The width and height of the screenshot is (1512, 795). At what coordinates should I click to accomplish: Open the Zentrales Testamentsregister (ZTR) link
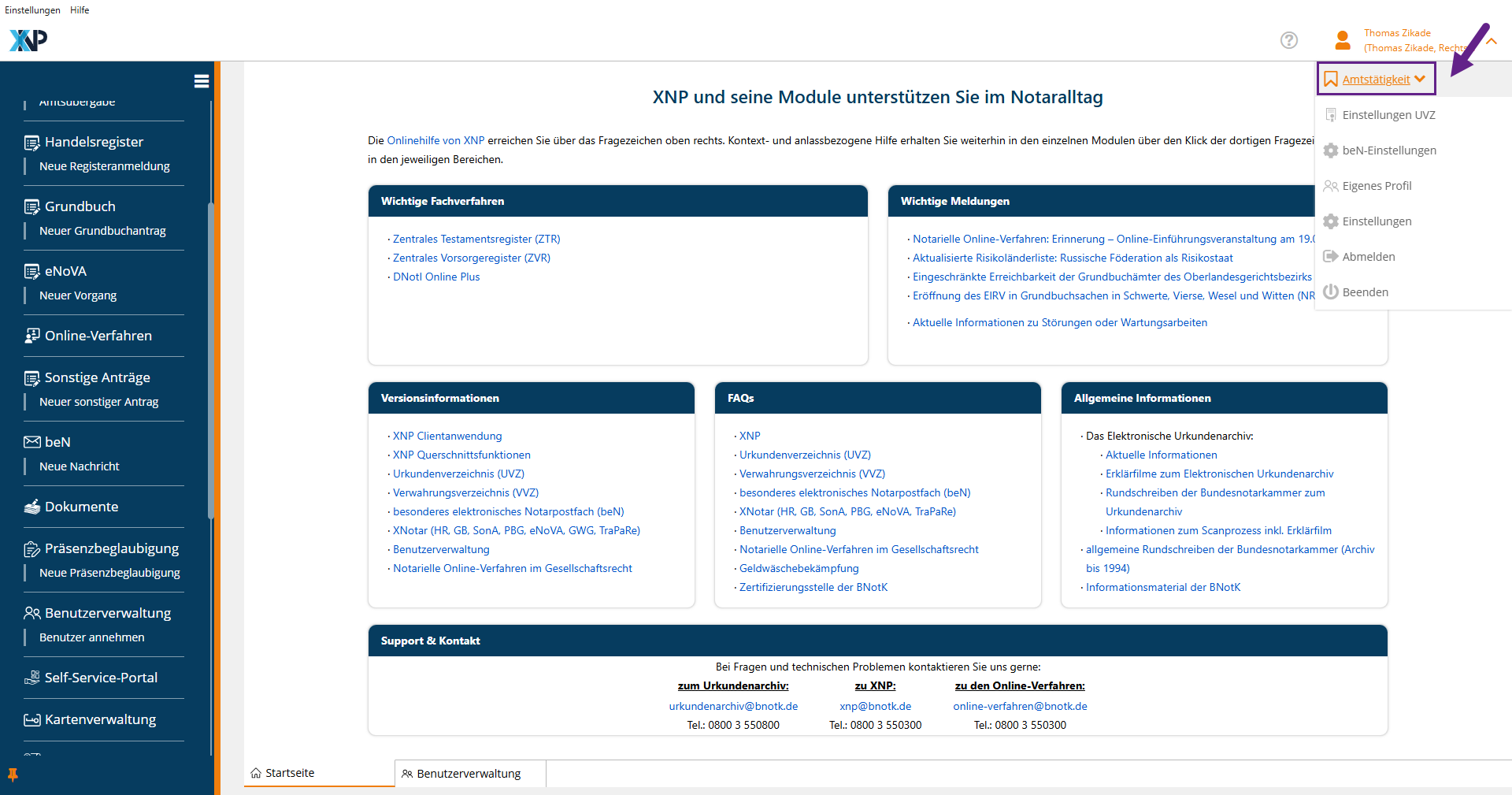point(476,239)
